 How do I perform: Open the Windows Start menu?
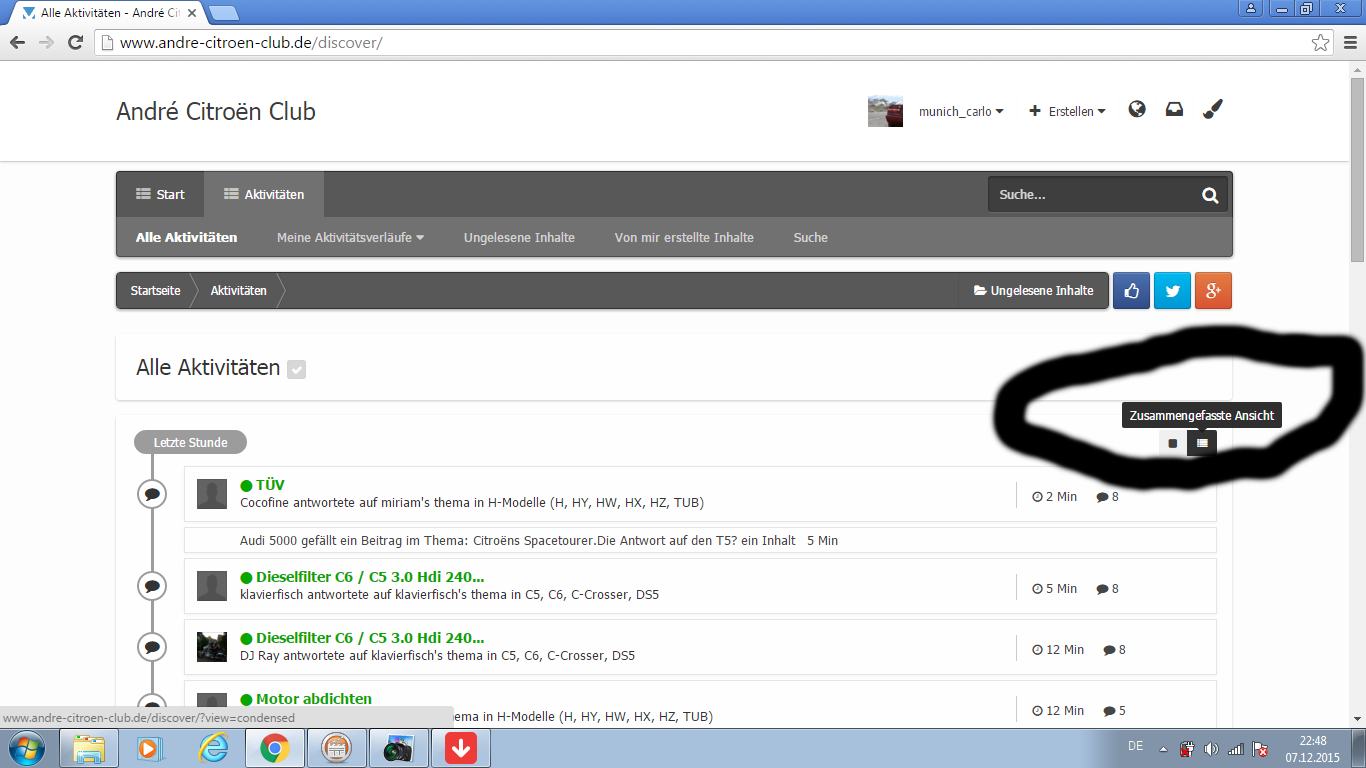point(27,748)
